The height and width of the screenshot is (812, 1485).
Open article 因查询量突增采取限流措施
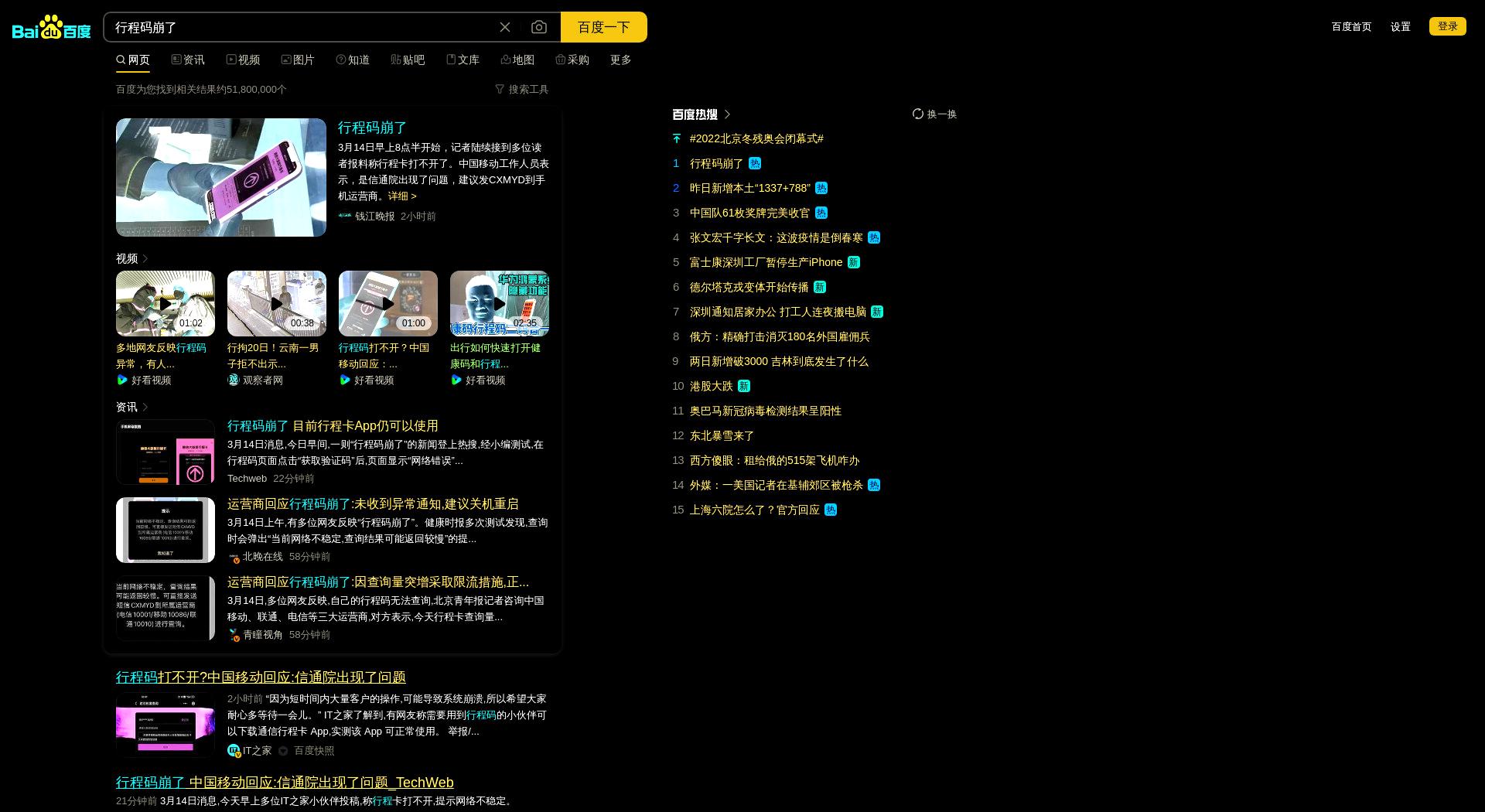point(378,582)
